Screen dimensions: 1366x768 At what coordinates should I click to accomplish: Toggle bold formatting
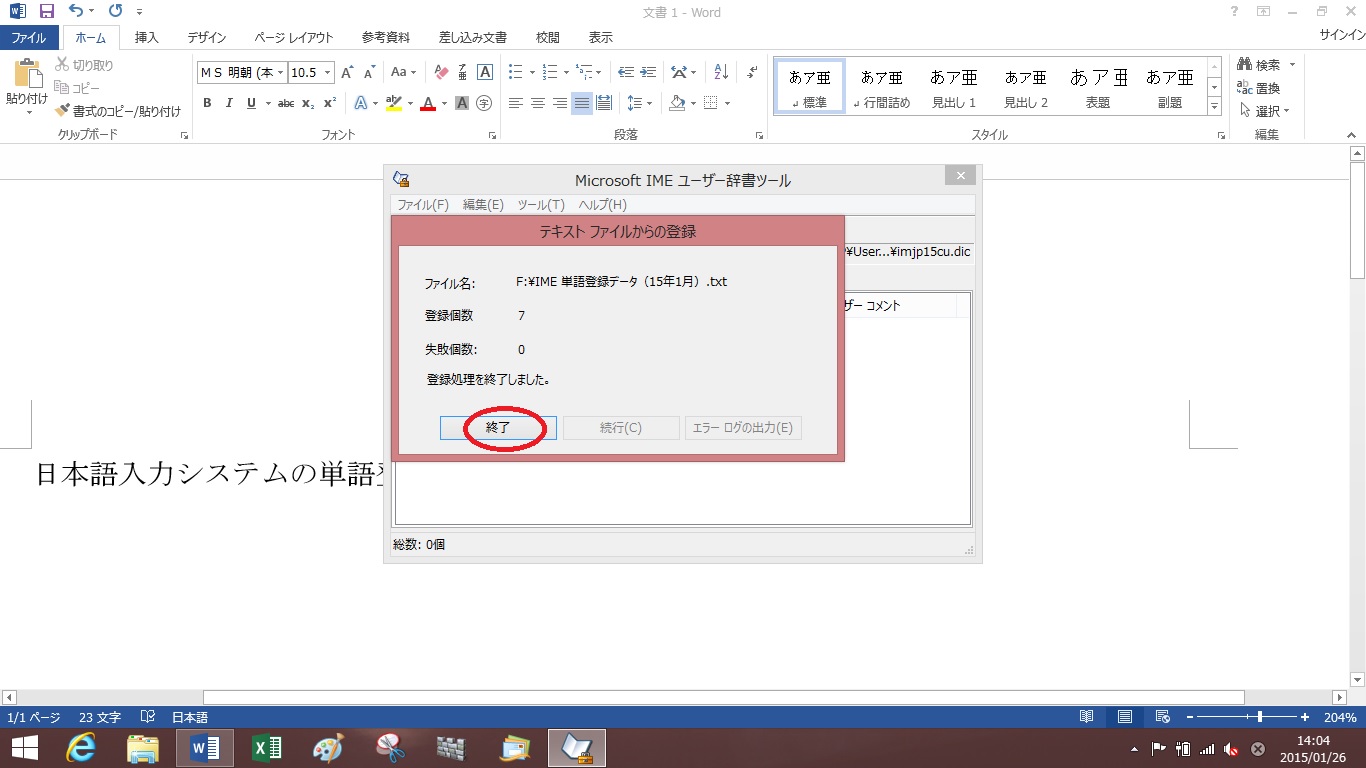[207, 103]
